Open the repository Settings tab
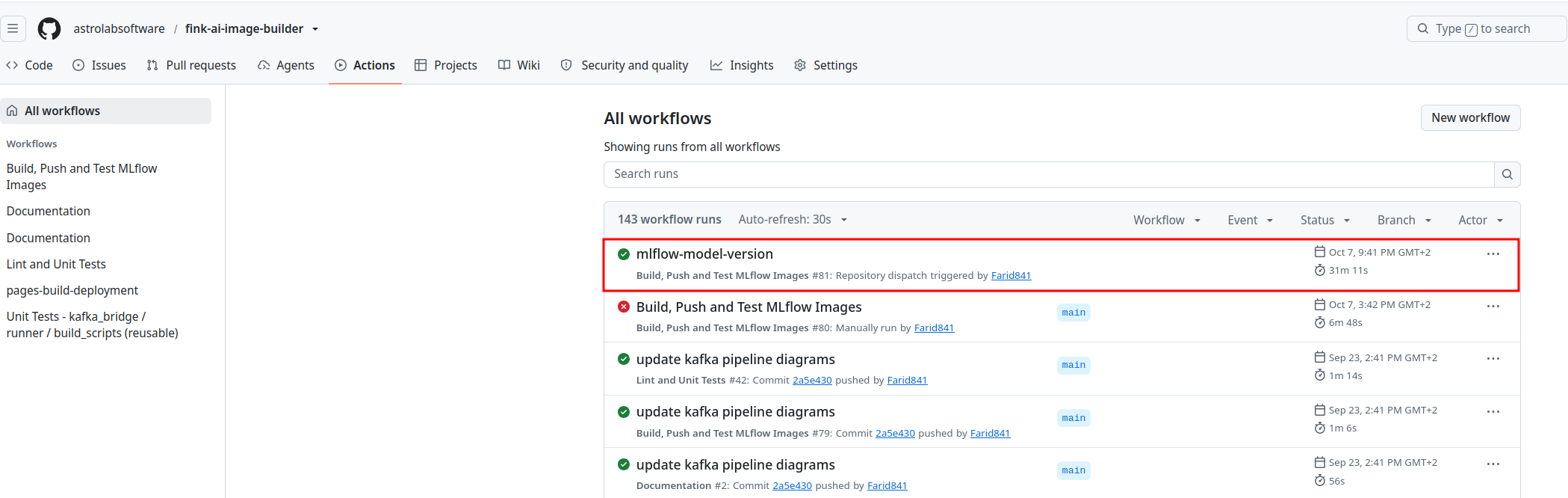Image resolution: width=1568 pixels, height=498 pixels. coord(825,65)
